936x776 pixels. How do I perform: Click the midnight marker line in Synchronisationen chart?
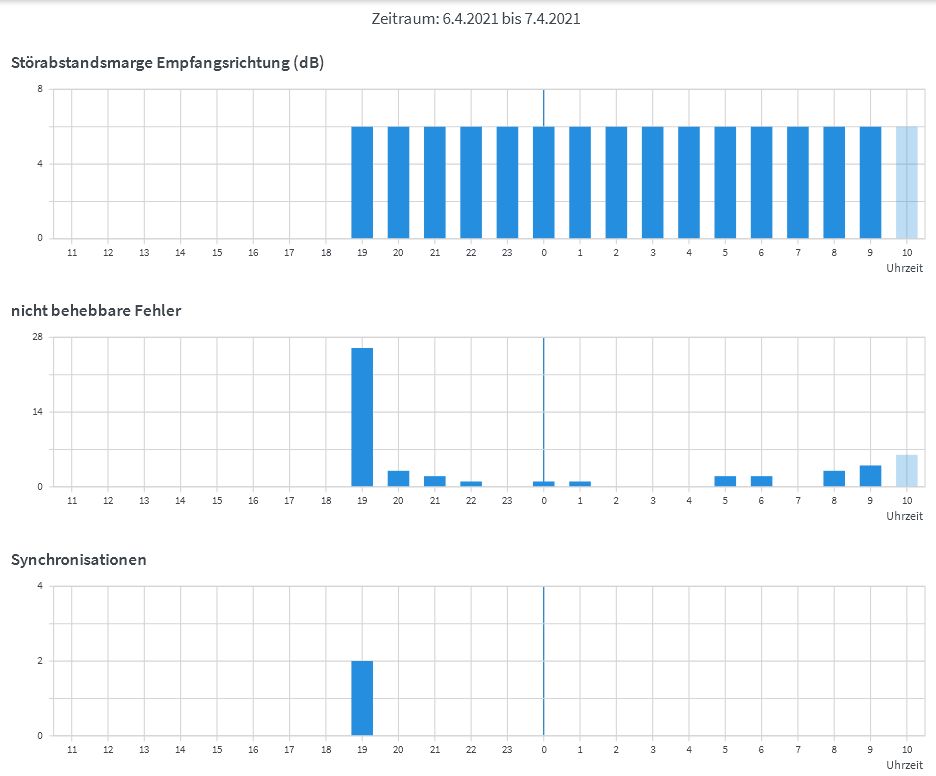click(x=543, y=660)
